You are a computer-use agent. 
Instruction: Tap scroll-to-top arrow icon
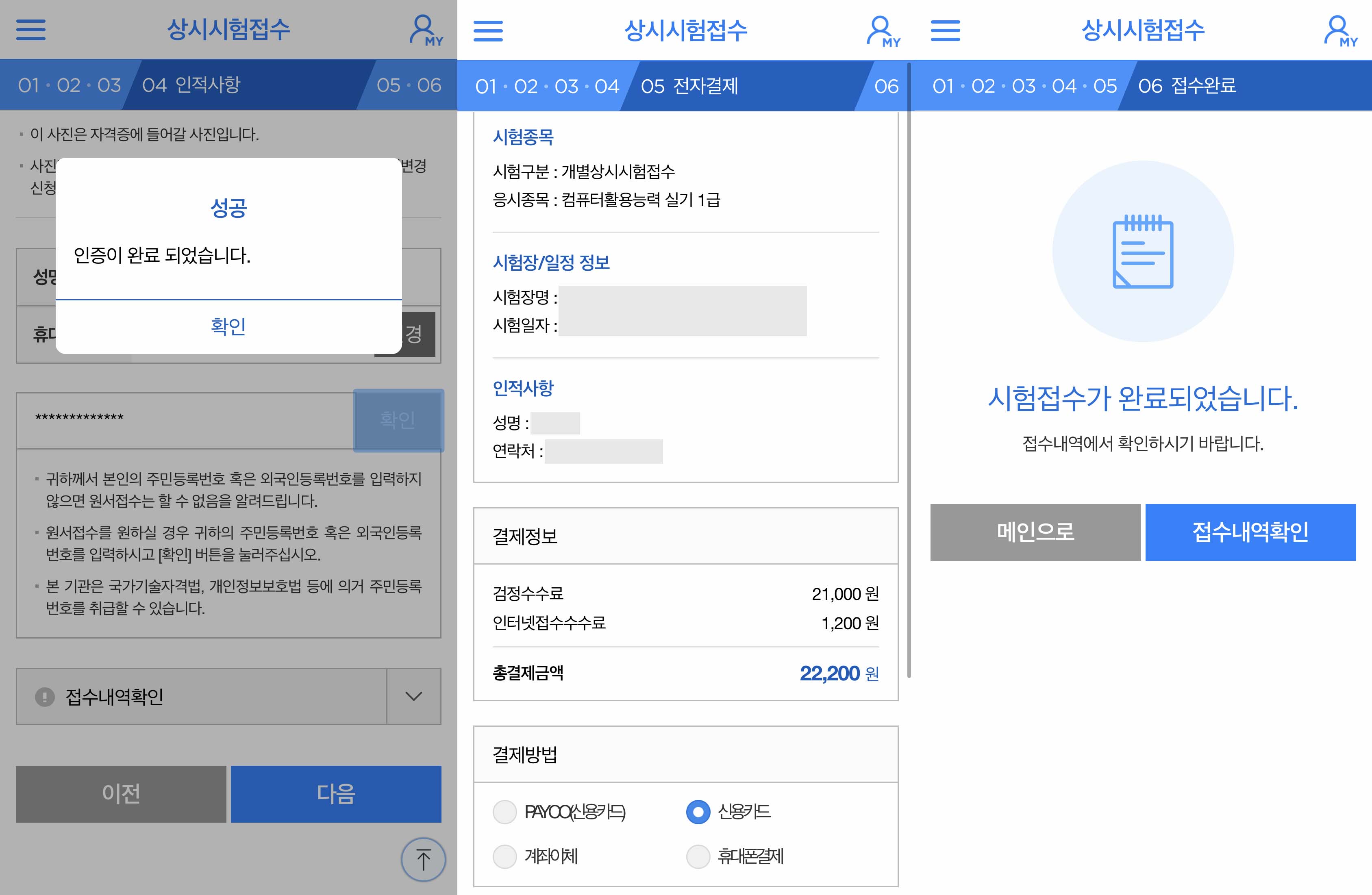click(x=423, y=859)
